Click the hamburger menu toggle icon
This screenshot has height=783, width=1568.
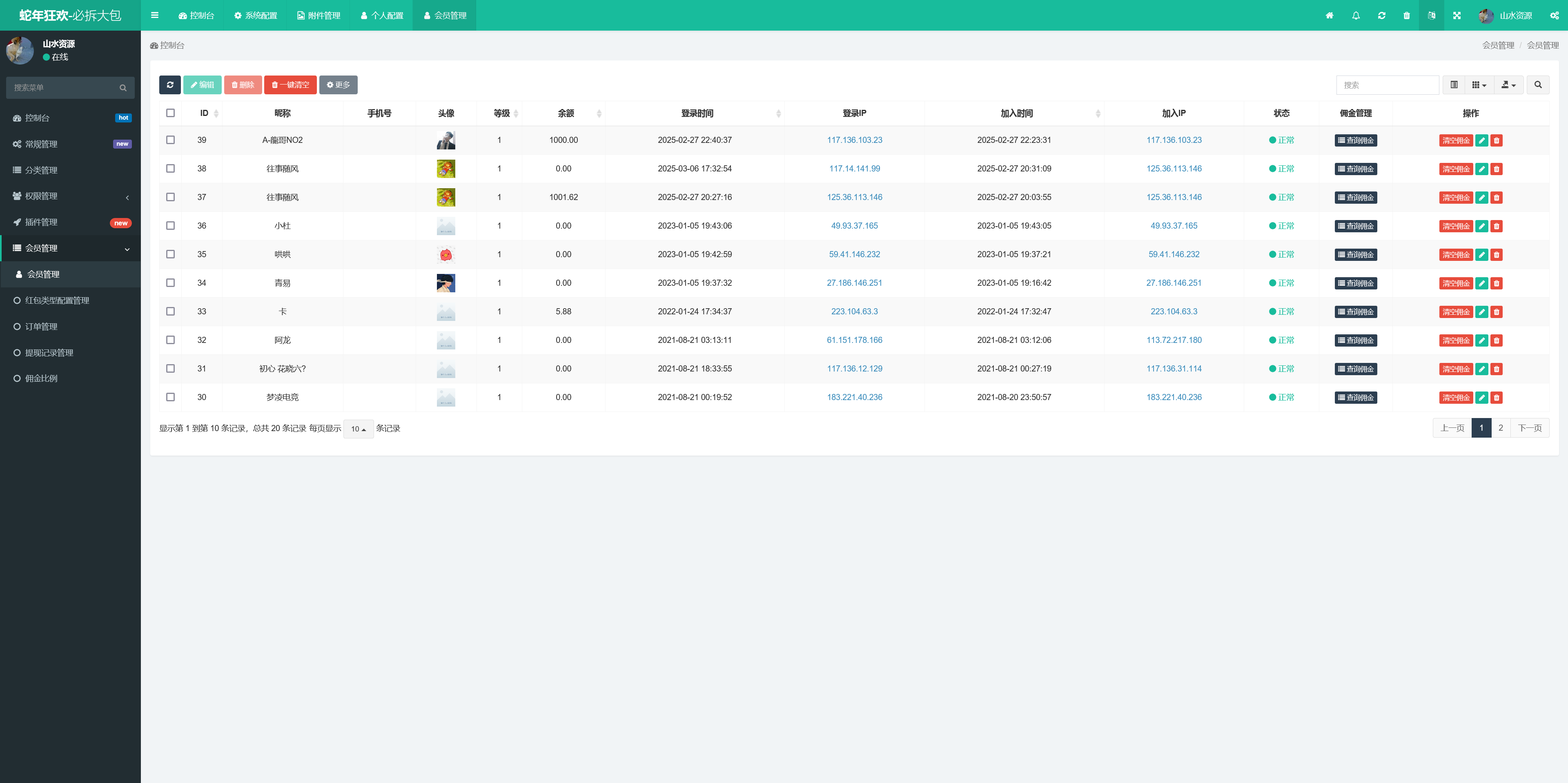[x=155, y=15]
